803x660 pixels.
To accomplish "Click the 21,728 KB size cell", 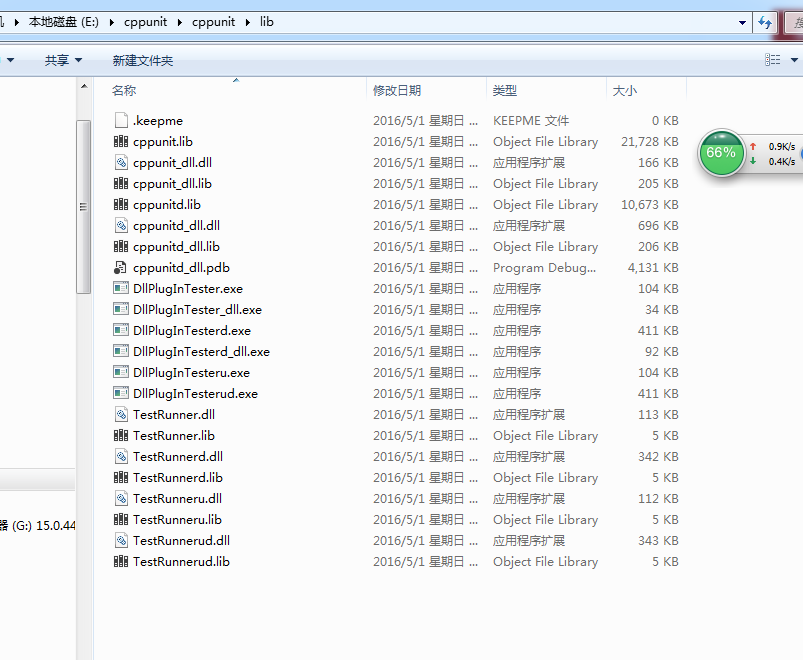I will tap(650, 141).
